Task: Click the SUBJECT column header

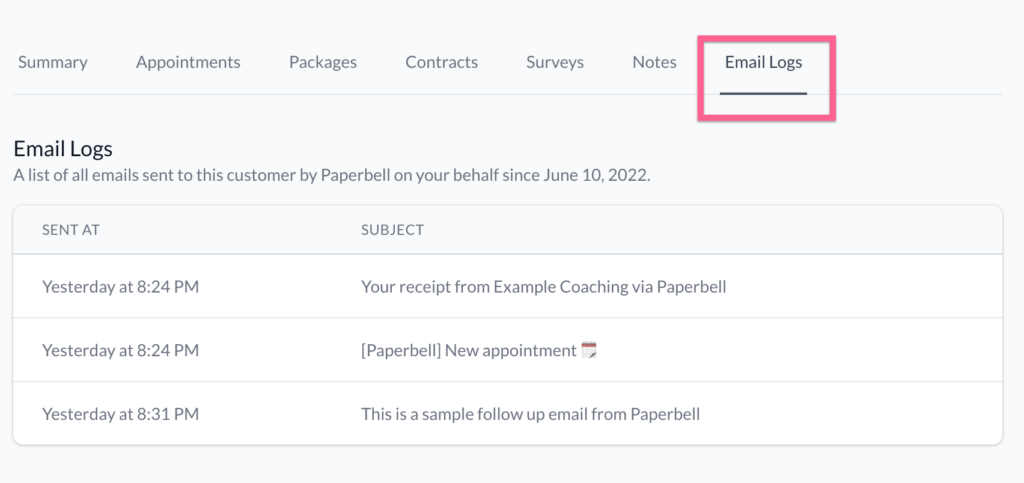Action: pos(392,230)
